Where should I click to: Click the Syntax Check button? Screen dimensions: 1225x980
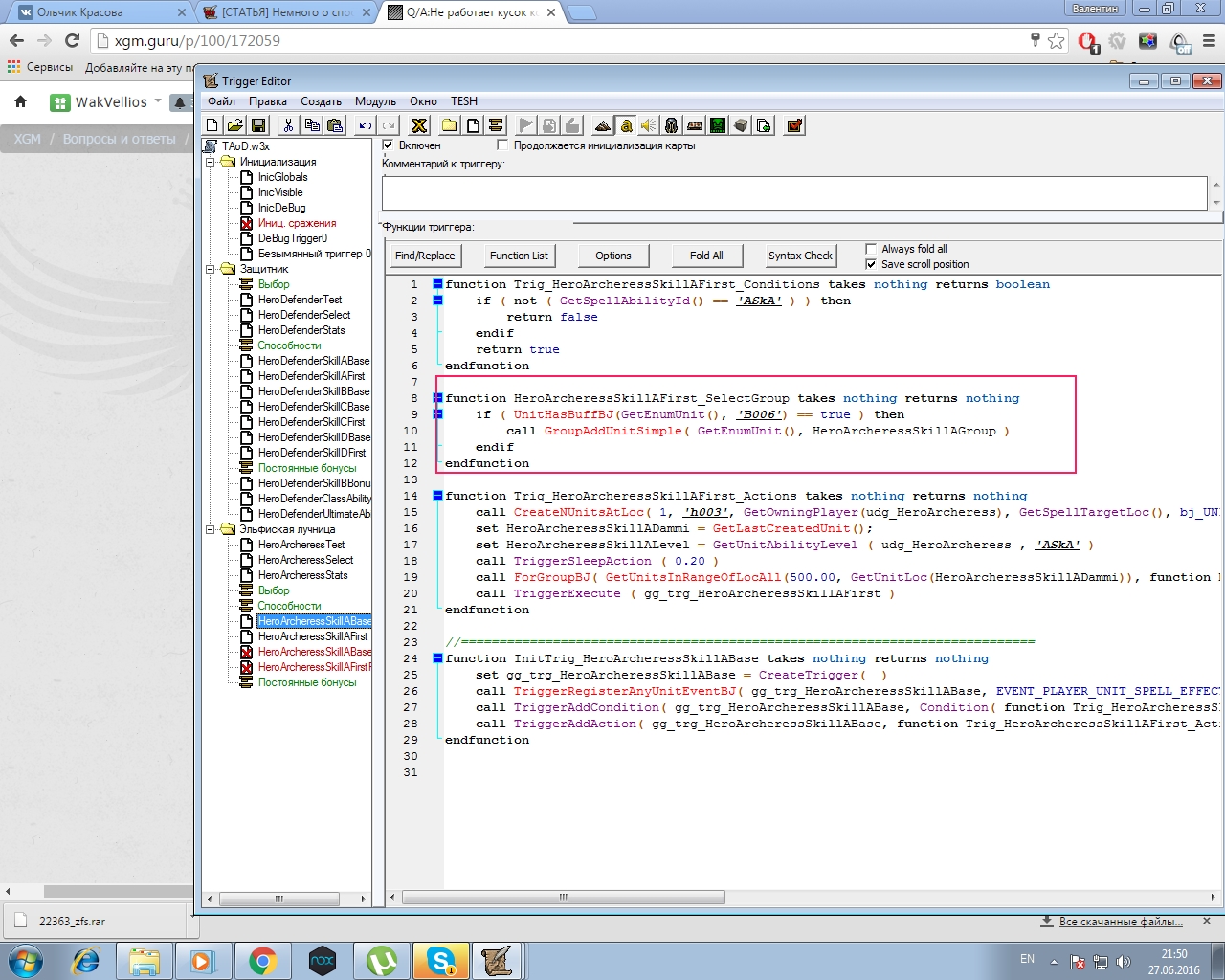click(x=800, y=256)
